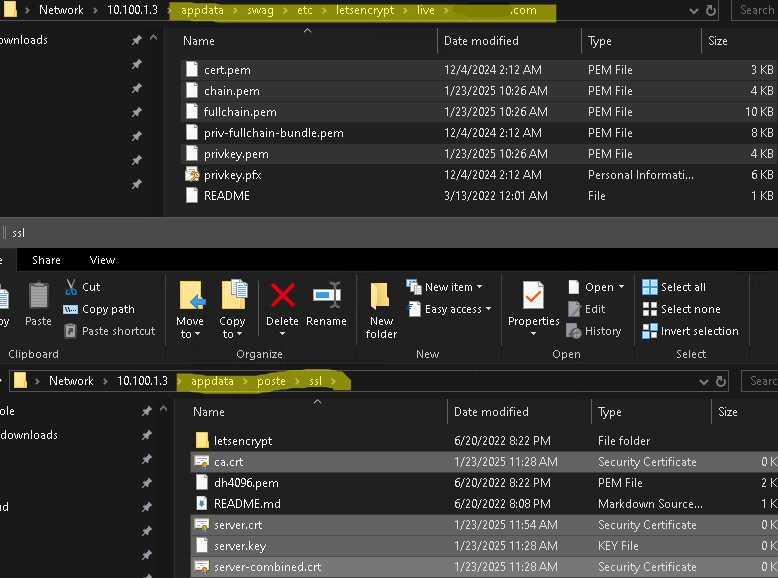Click the Rename icon
This screenshot has width=778, height=578.
tap(327, 296)
